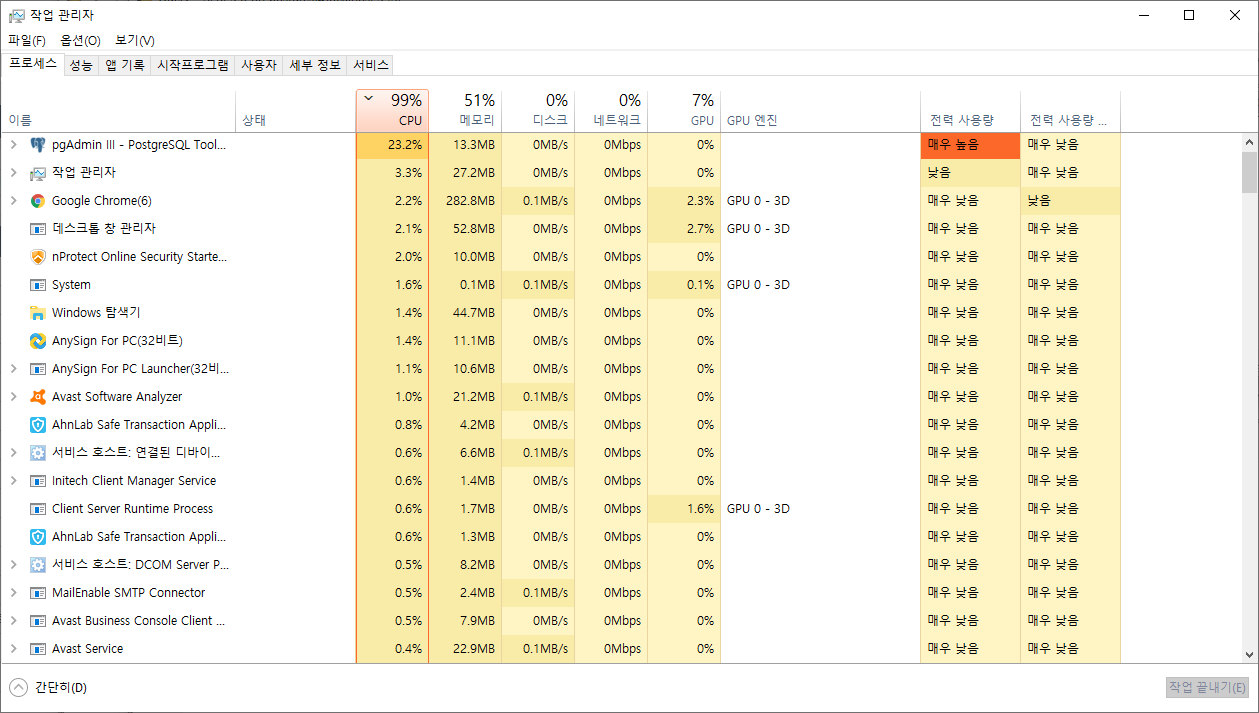
Task: Click the 23.2% CPU value cell
Action: (x=392, y=145)
